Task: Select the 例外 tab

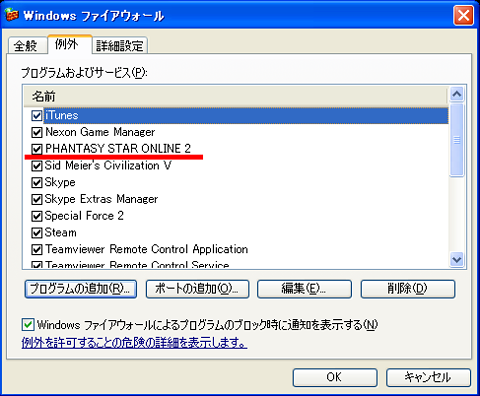Action: click(69, 44)
